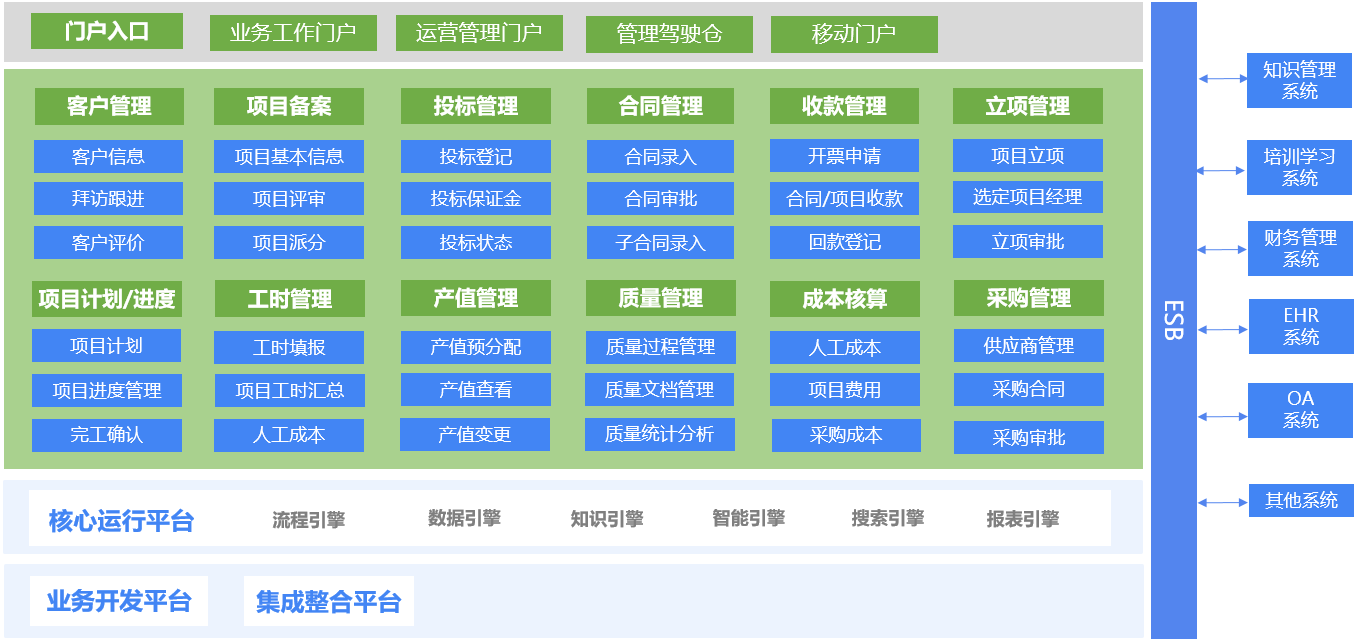Screen dimensions: 1355x641
Task: Select the 开票申请 box
Action: [845, 155]
